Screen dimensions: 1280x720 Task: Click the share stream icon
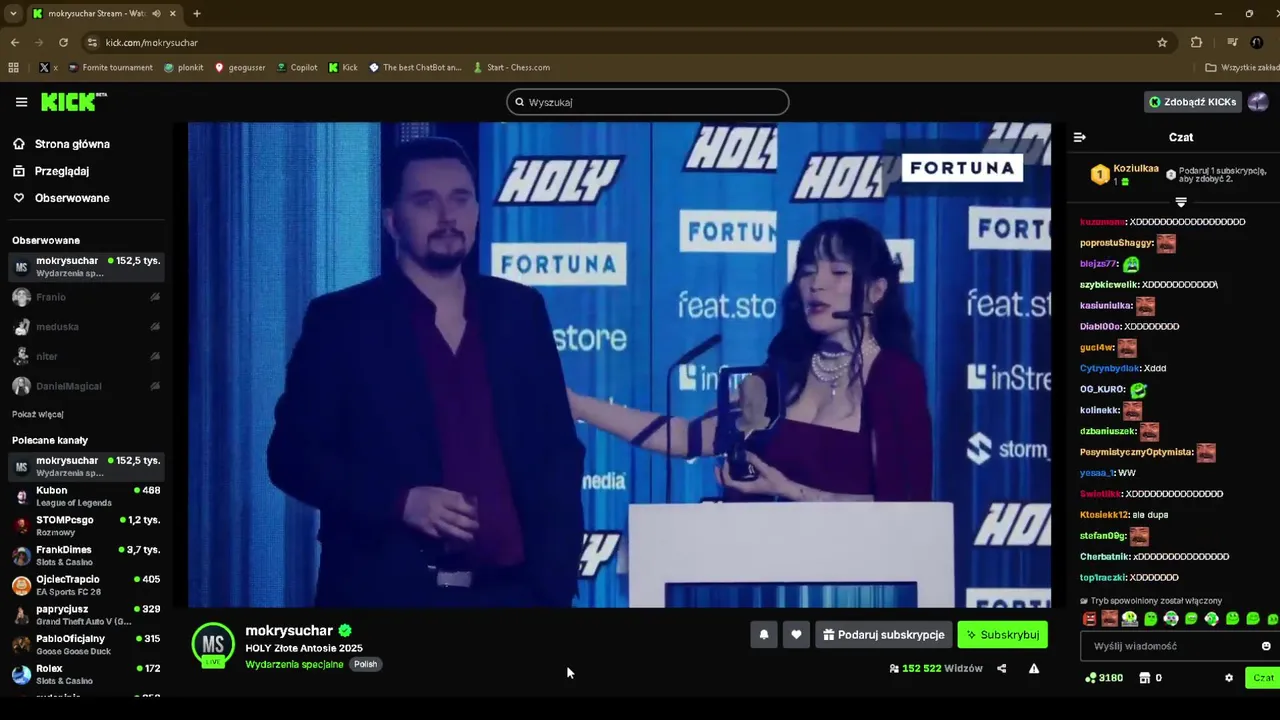[1001, 668]
